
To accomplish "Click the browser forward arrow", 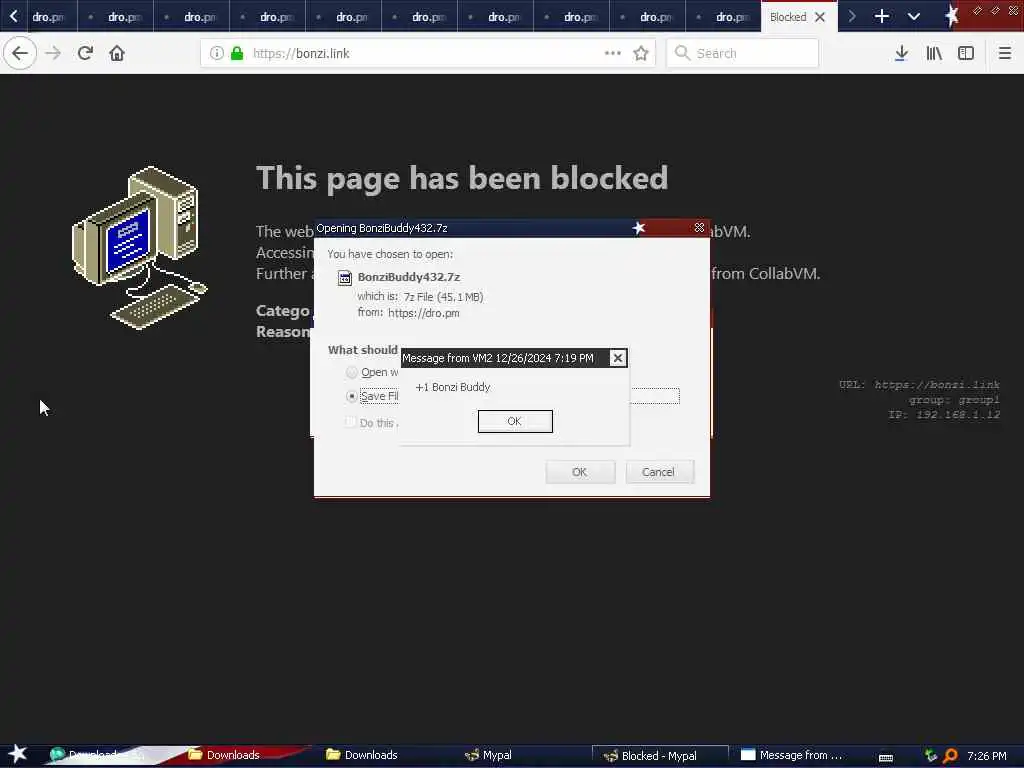I will point(53,53).
